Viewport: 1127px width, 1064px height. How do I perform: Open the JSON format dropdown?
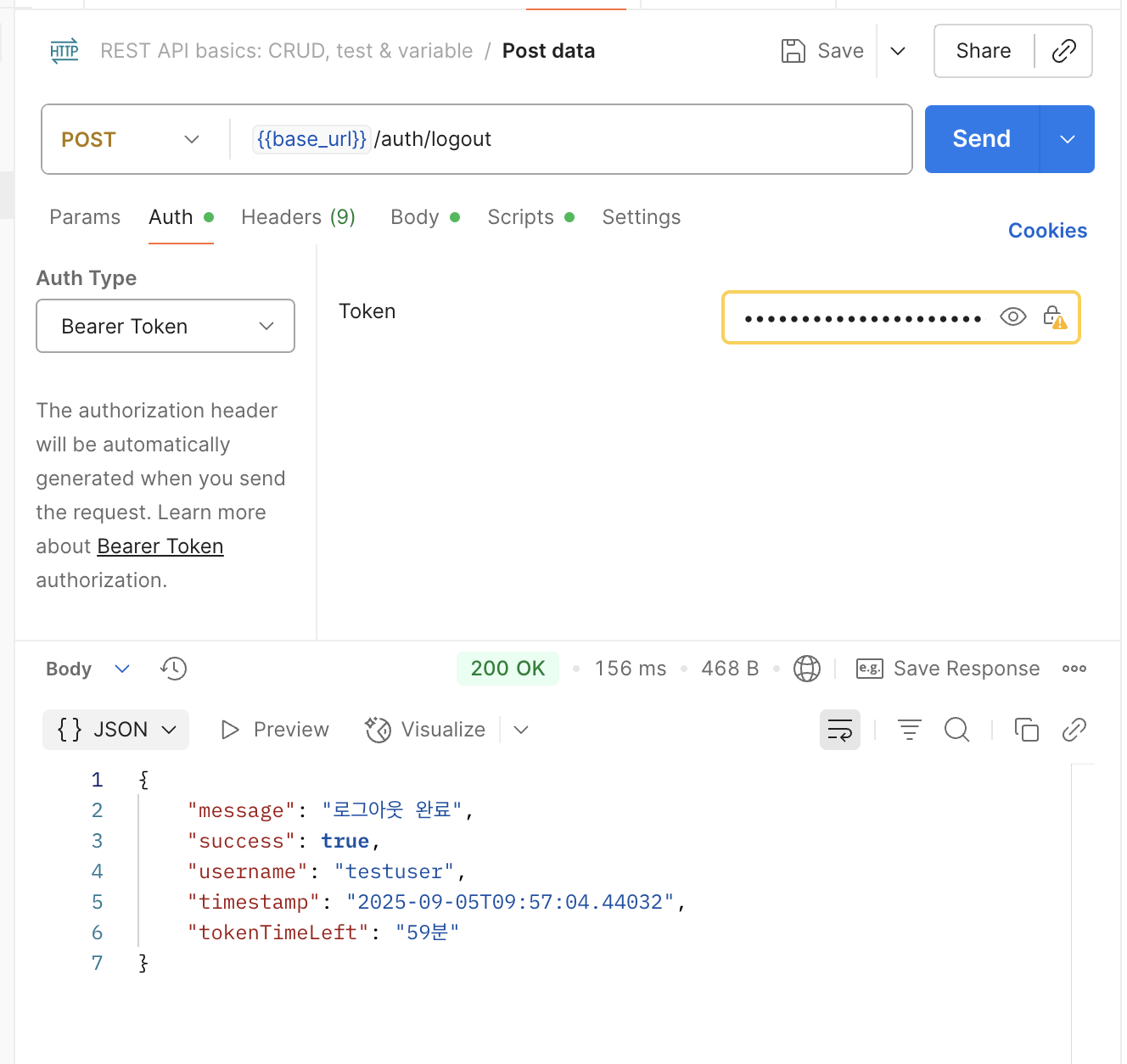(116, 730)
